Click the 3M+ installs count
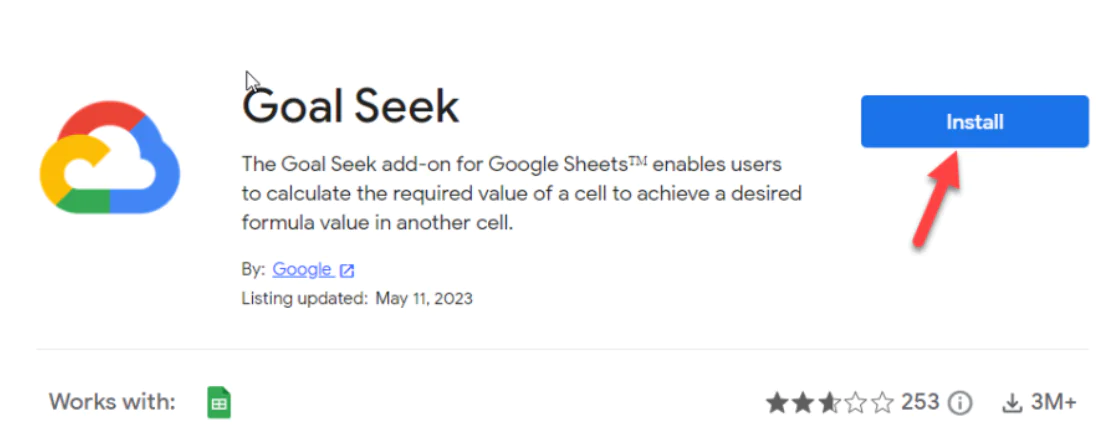The height and width of the screenshot is (430, 1107). (x=1053, y=403)
